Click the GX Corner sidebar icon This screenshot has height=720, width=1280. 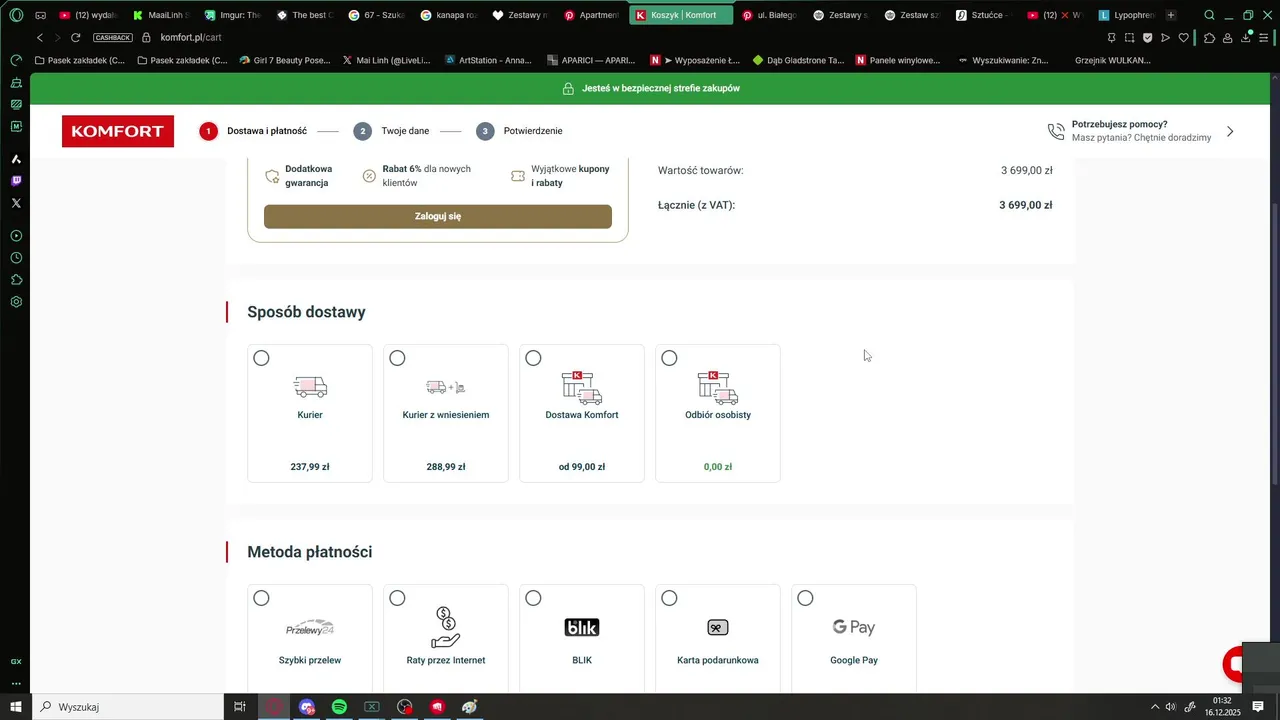pyautogui.click(x=16, y=662)
